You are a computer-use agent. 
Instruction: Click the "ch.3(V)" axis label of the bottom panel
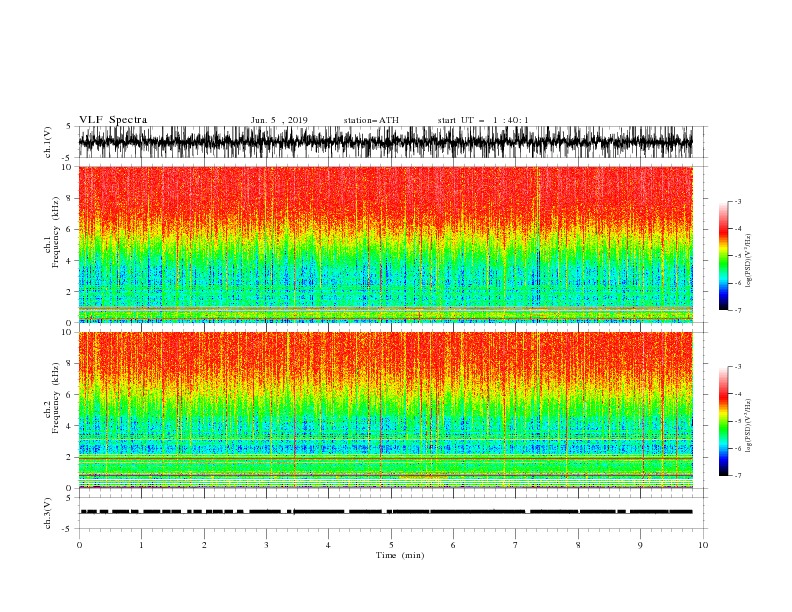click(x=48, y=513)
